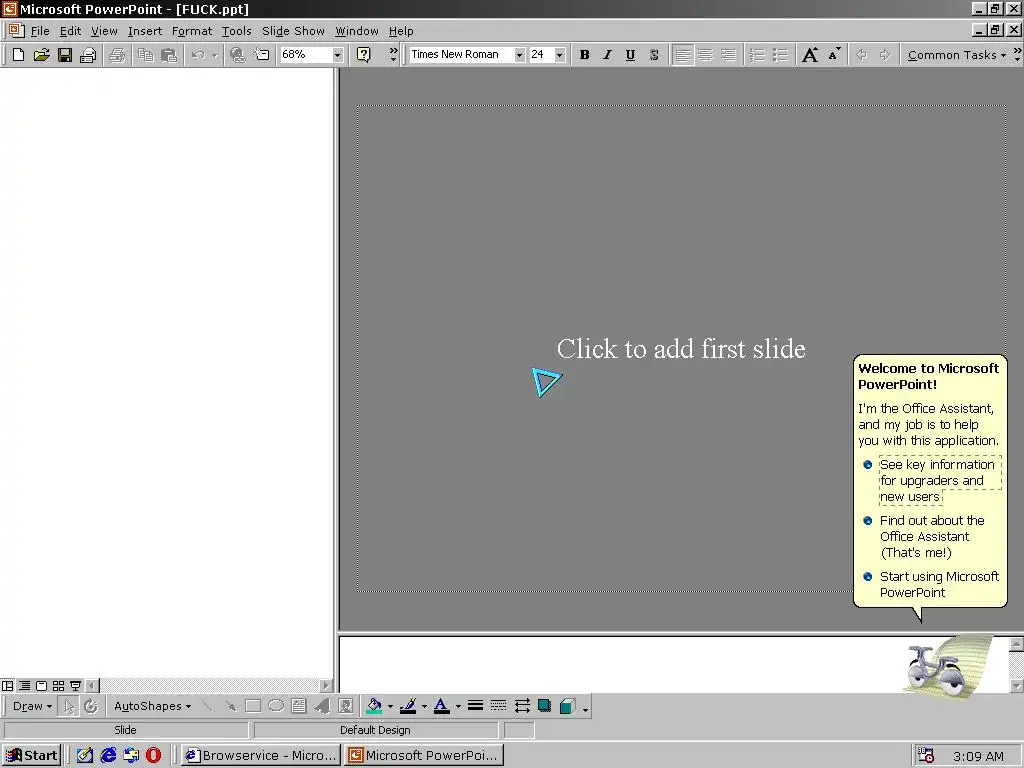Click the Windows Start button
Screen dimensions: 1024x768
click(x=32, y=755)
